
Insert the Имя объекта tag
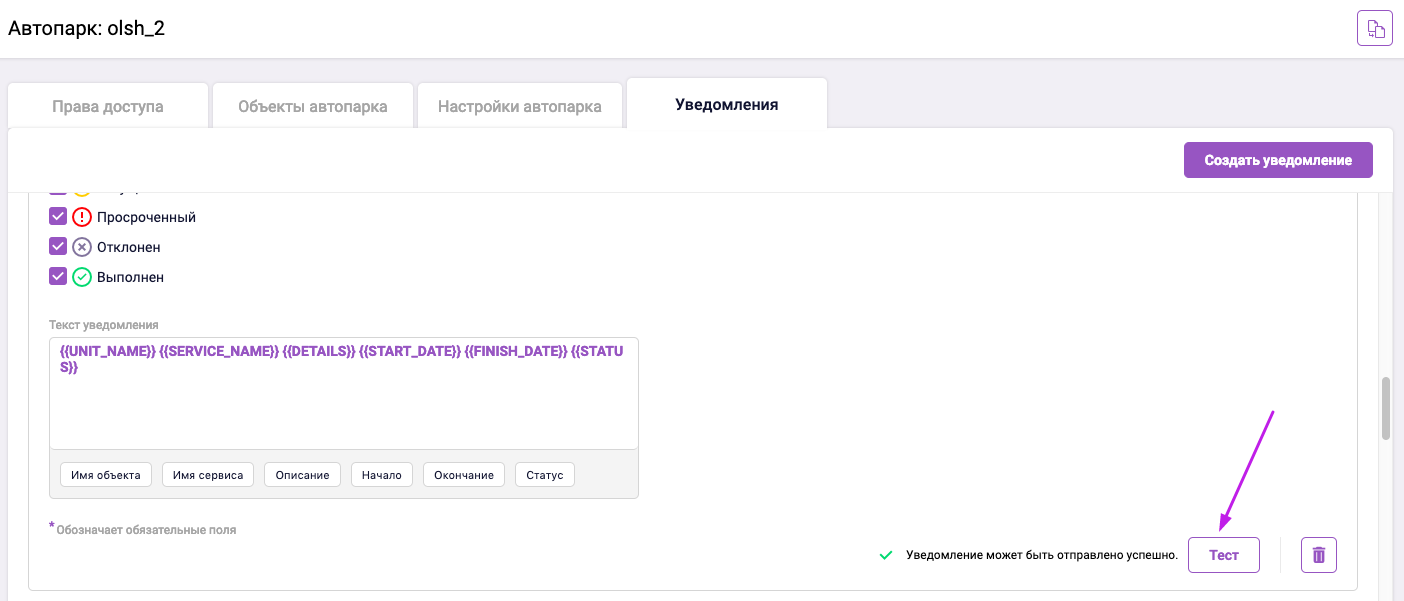(105, 475)
